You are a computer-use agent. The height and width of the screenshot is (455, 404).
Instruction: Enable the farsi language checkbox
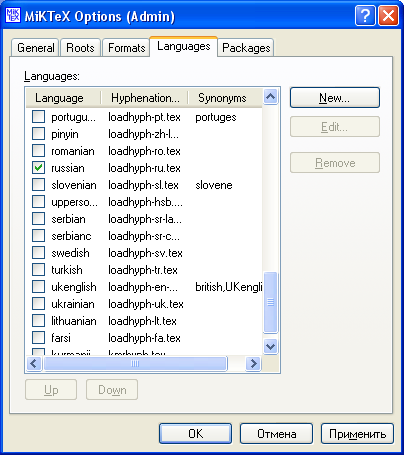click(38, 338)
